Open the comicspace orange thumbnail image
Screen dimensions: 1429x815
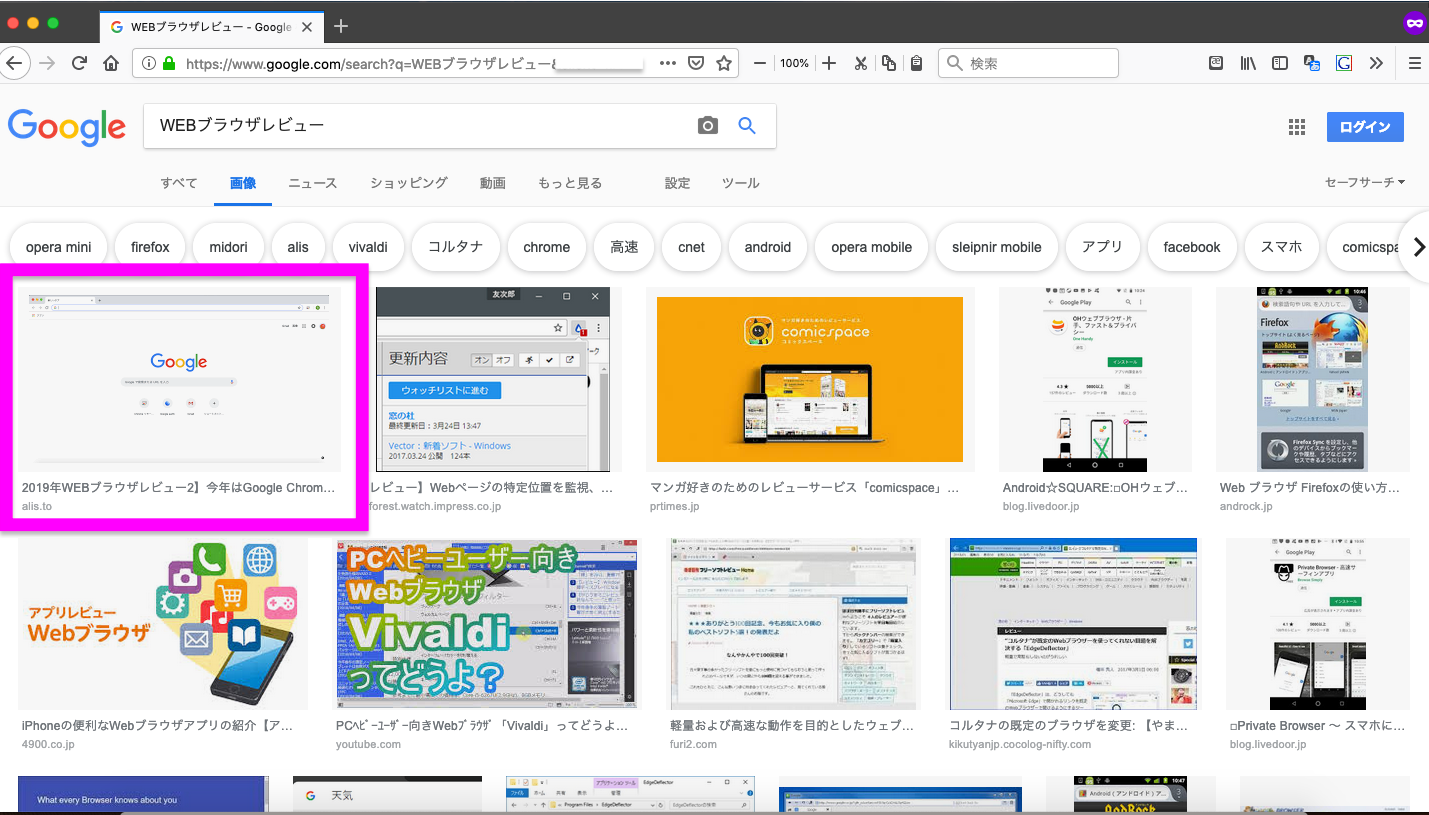click(809, 379)
